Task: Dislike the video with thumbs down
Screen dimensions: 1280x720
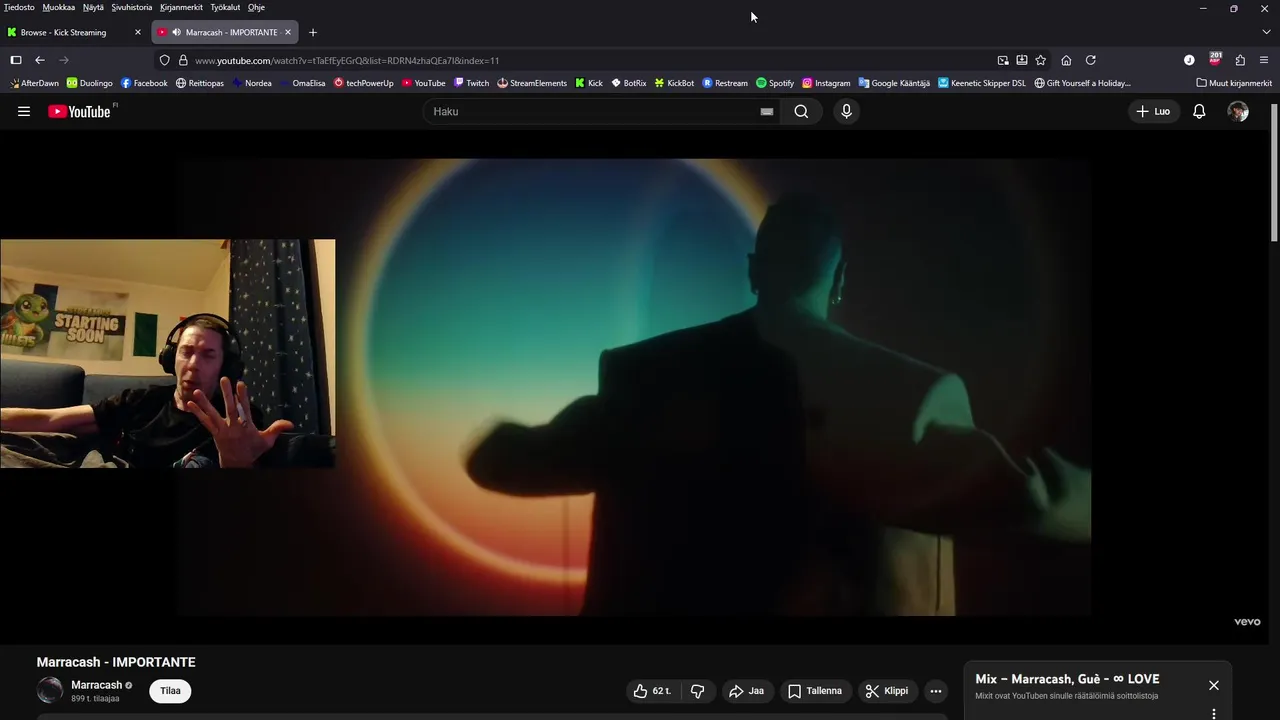Action: coord(698,691)
